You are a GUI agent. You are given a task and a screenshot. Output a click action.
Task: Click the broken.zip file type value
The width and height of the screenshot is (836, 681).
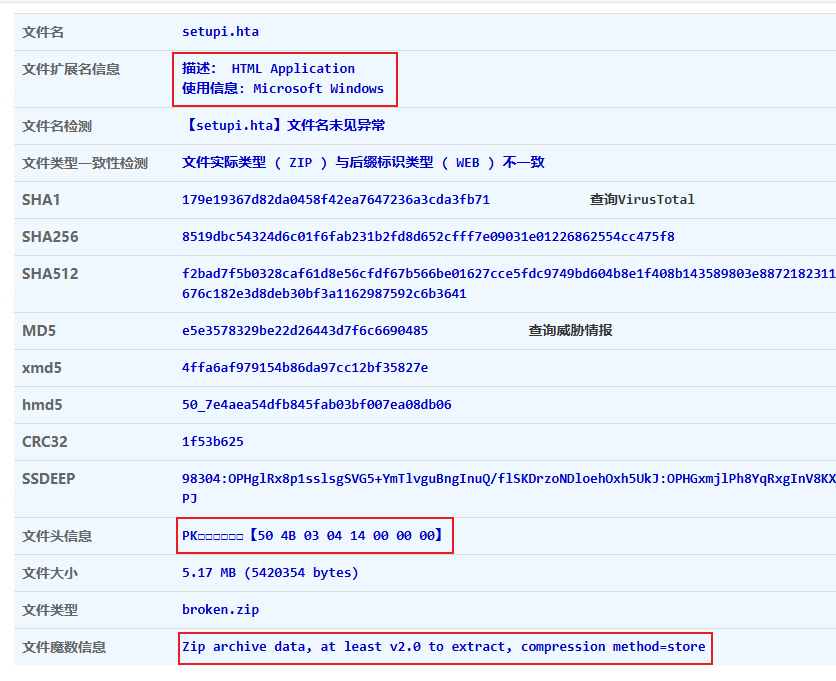[220, 610]
